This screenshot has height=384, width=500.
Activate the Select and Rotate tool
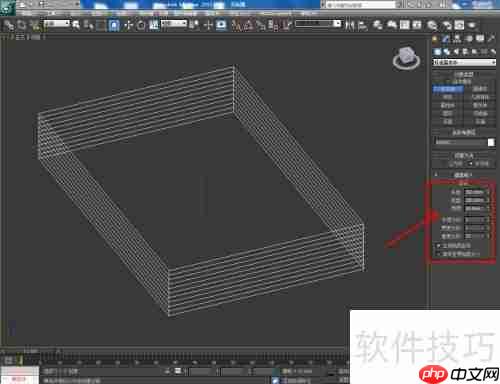point(141,25)
